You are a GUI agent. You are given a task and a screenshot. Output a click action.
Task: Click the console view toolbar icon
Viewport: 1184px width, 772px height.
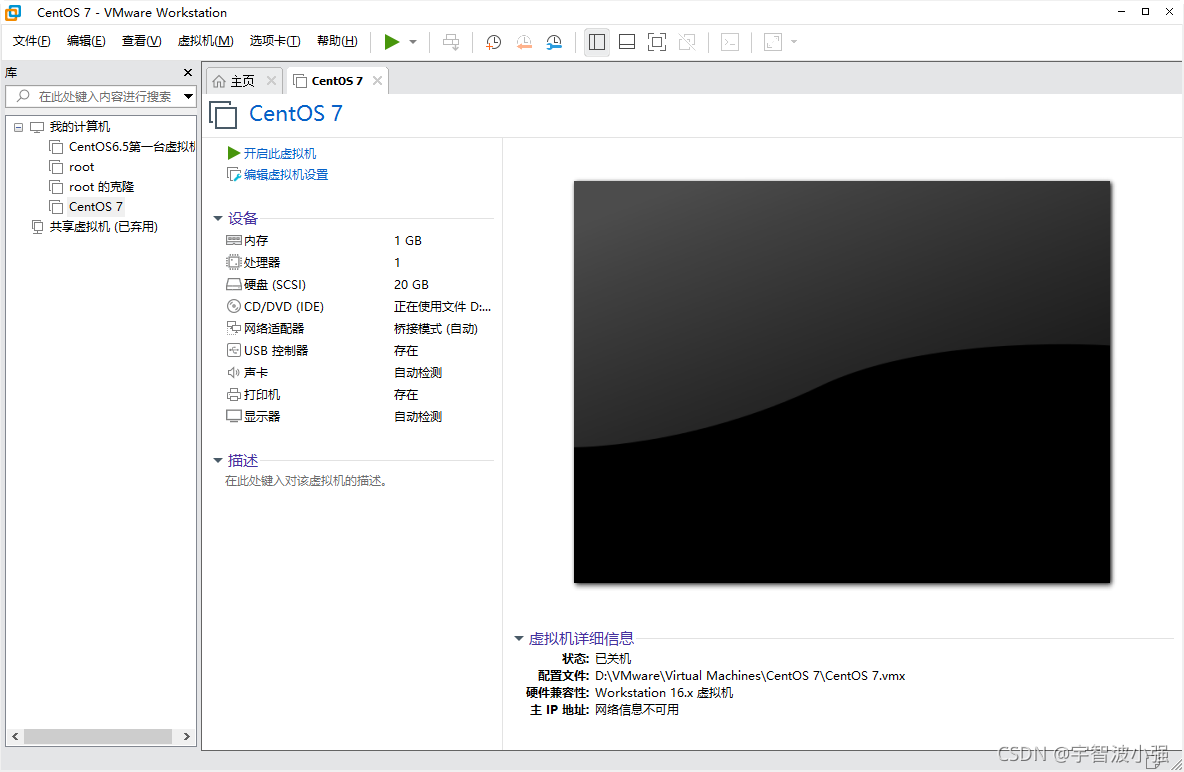[x=729, y=42]
